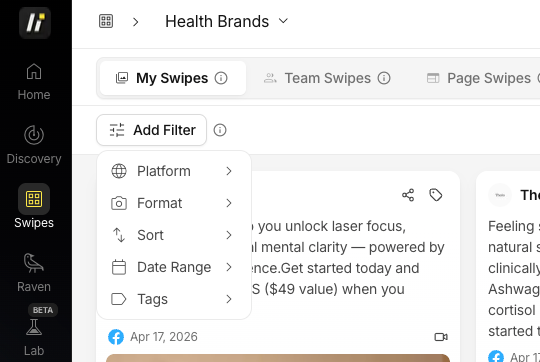The width and height of the screenshot is (540, 362).
Task: Switch to the Page Swipes tab
Action: pos(482,78)
